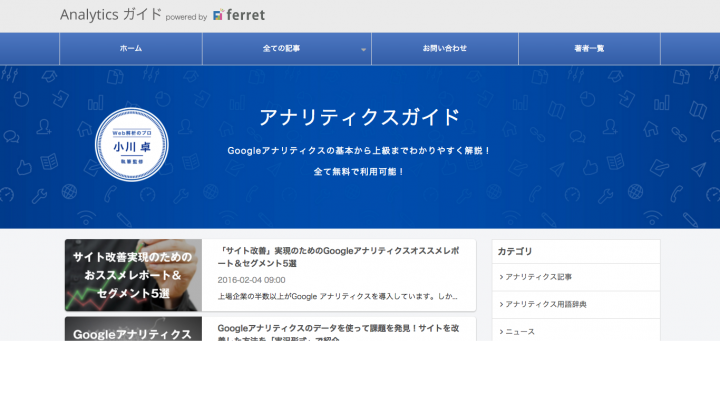Click the Googleアナリティクスの基本から banner subtitle
The image size is (720, 394).
359,151
